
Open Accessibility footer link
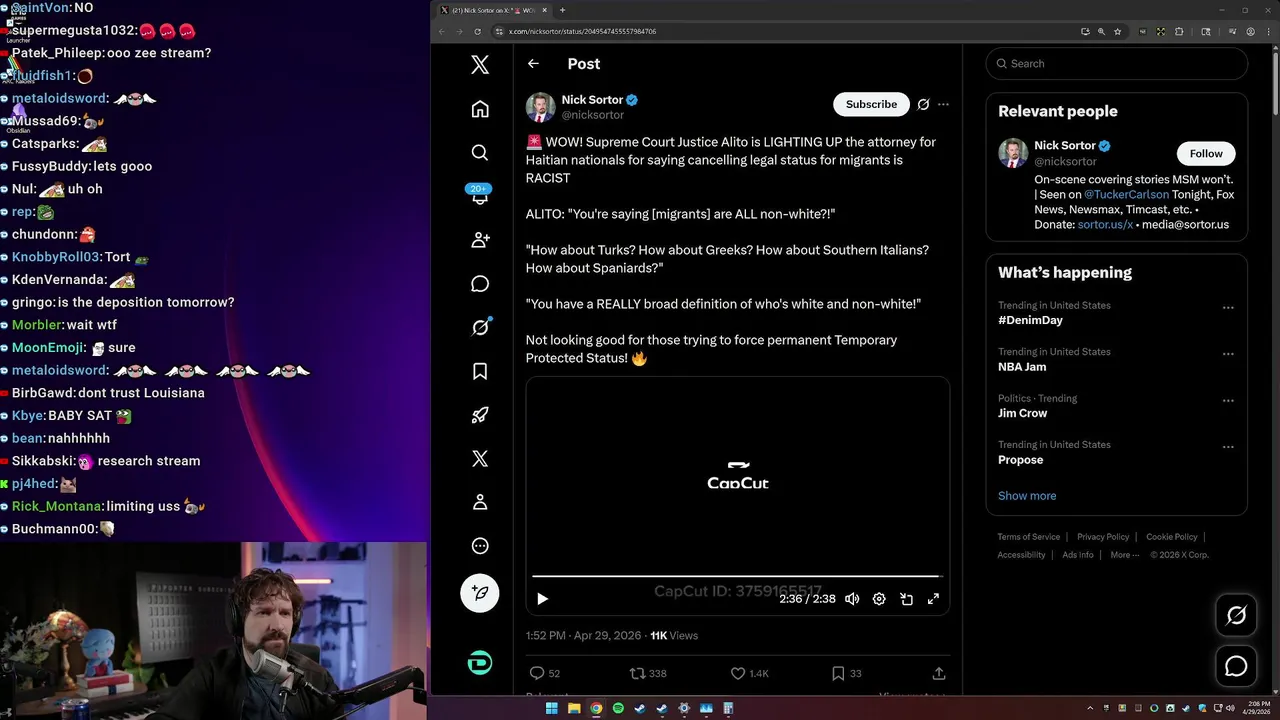pyautogui.click(x=1021, y=555)
